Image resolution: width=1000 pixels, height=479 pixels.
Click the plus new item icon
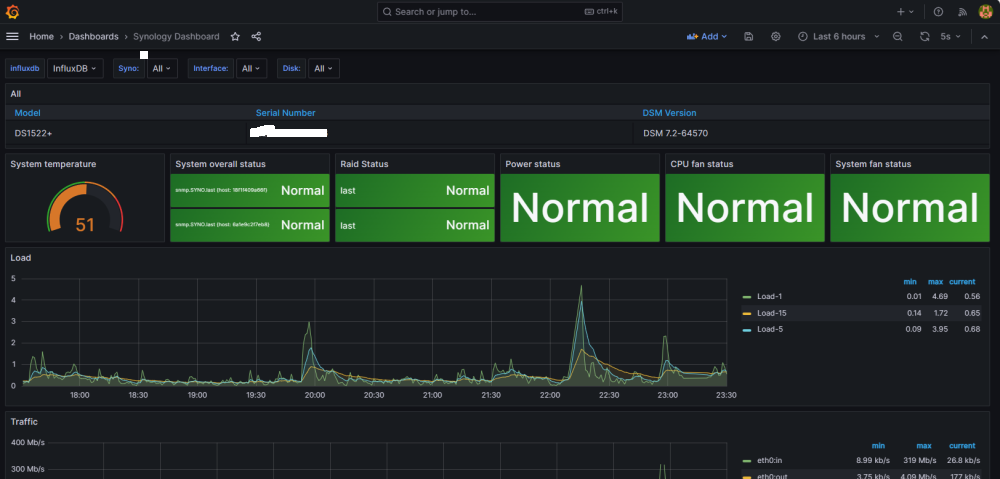point(905,11)
